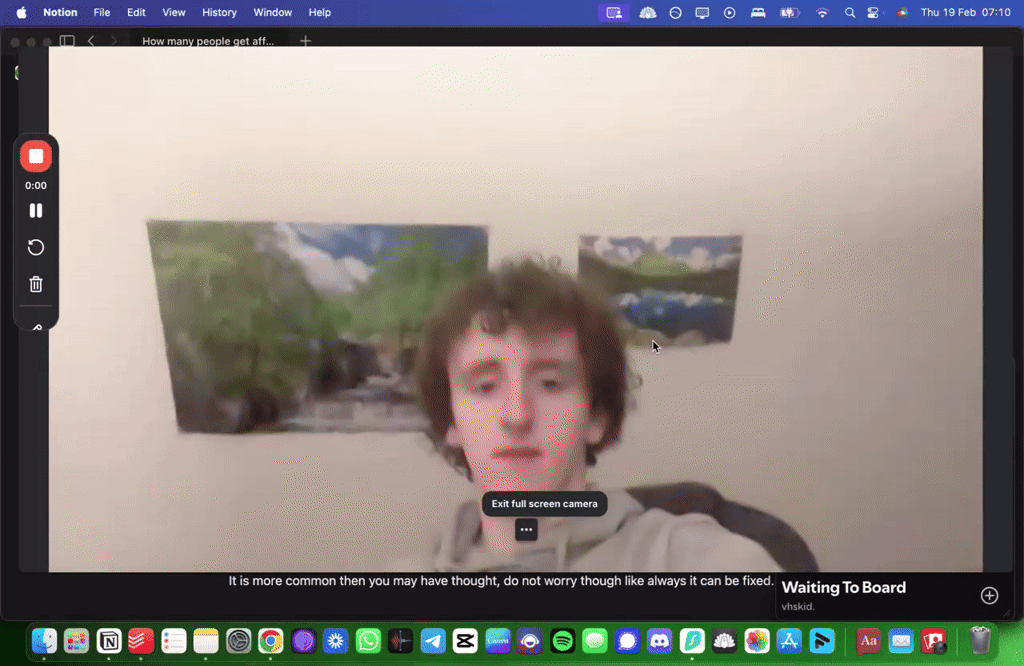The width and height of the screenshot is (1024, 666).
Task: Open Telegram from the dock
Action: pyautogui.click(x=433, y=641)
